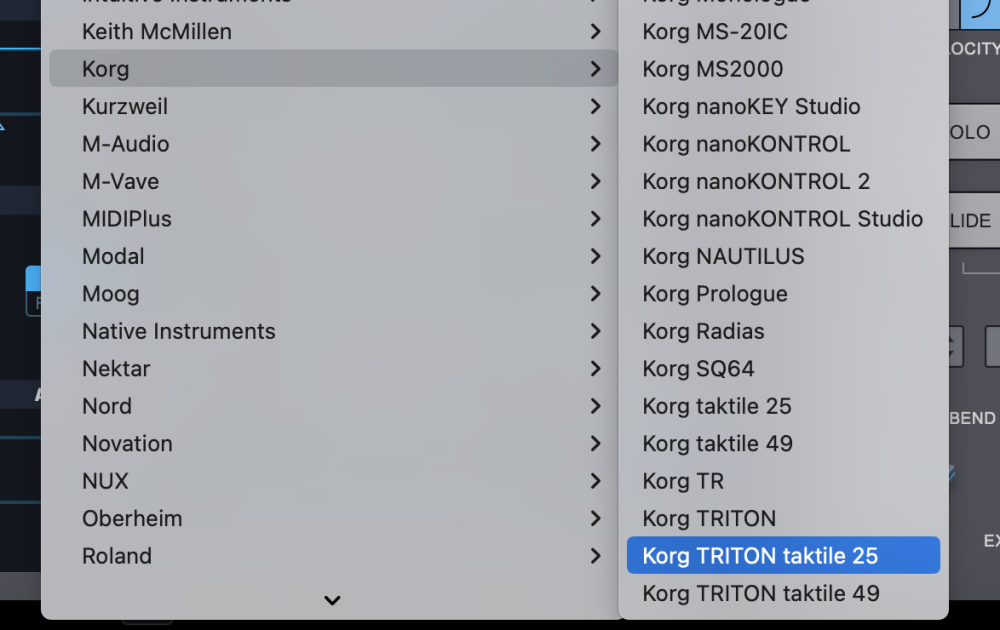This screenshot has width=1000, height=630.
Task: Choose Korg NAUTILUS
Action: (x=723, y=256)
